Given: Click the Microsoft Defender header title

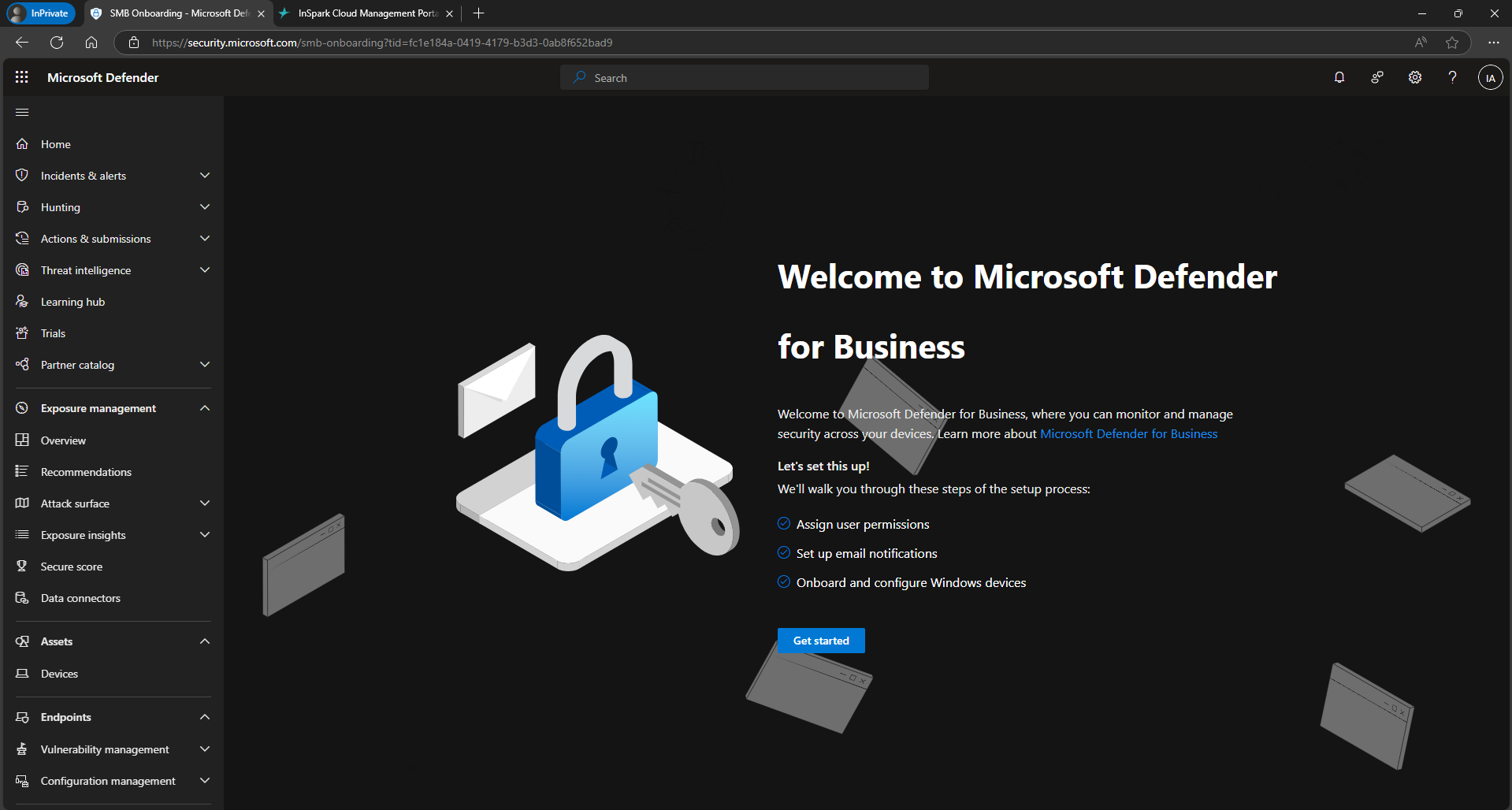Looking at the screenshot, I should (x=102, y=77).
